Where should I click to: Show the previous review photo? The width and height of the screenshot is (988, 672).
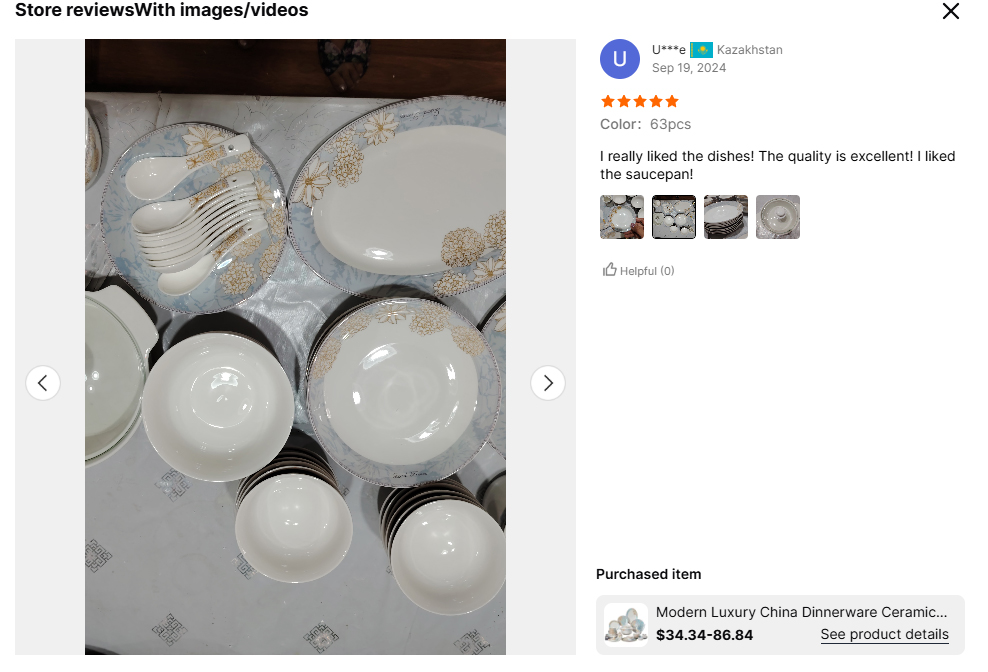[x=43, y=383]
